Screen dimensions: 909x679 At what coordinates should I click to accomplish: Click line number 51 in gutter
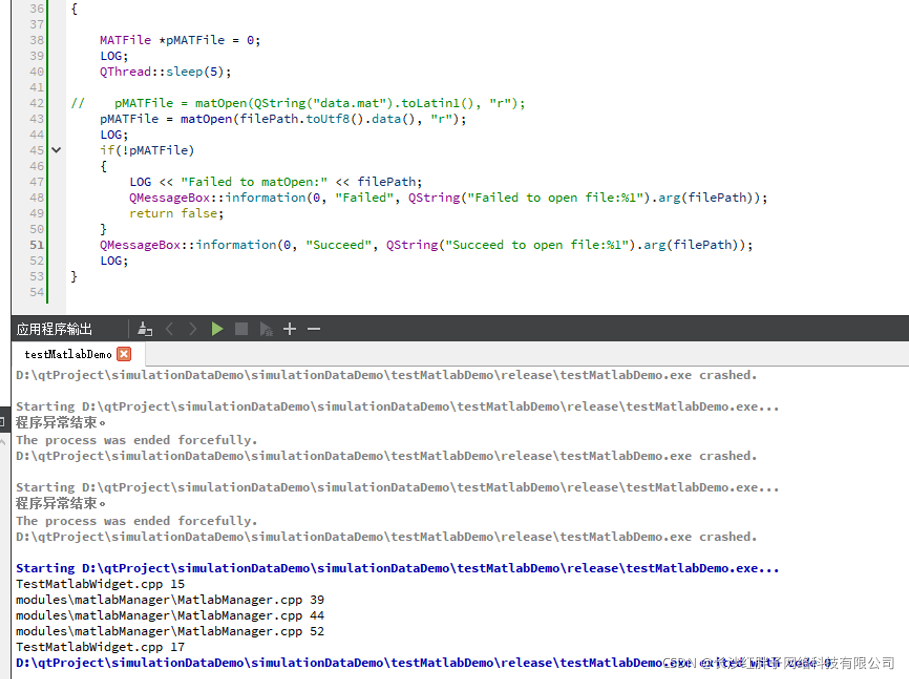37,245
